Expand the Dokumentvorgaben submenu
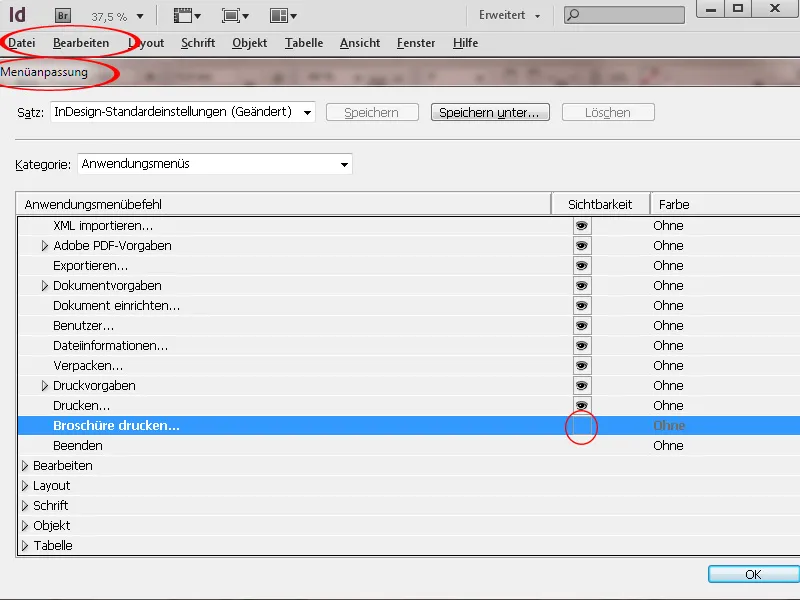 [x=44, y=286]
